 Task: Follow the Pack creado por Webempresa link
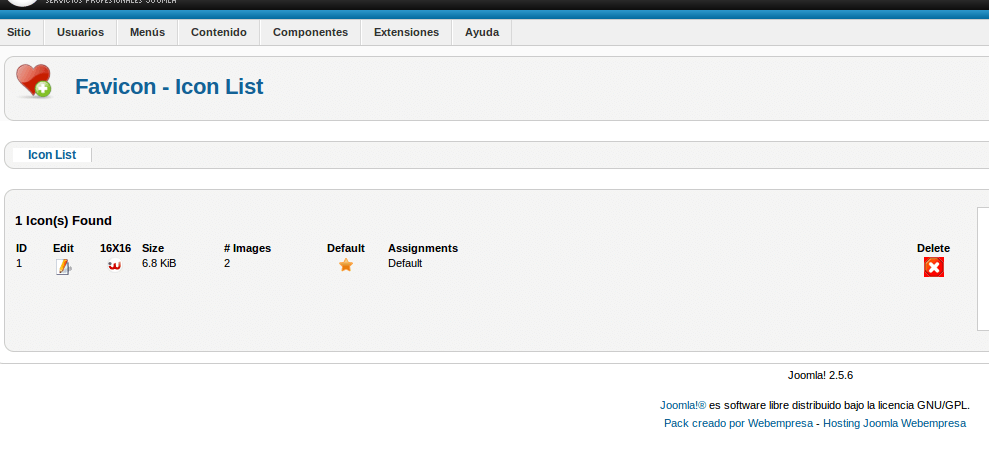[738, 423]
